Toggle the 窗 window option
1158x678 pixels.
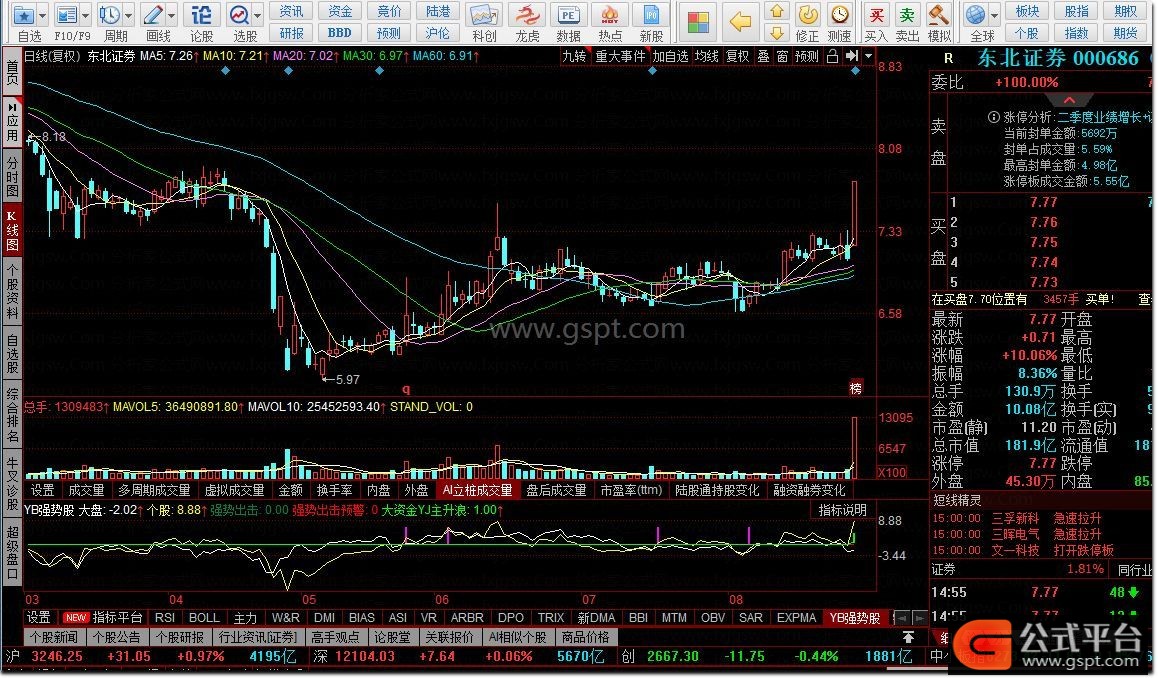click(783, 56)
